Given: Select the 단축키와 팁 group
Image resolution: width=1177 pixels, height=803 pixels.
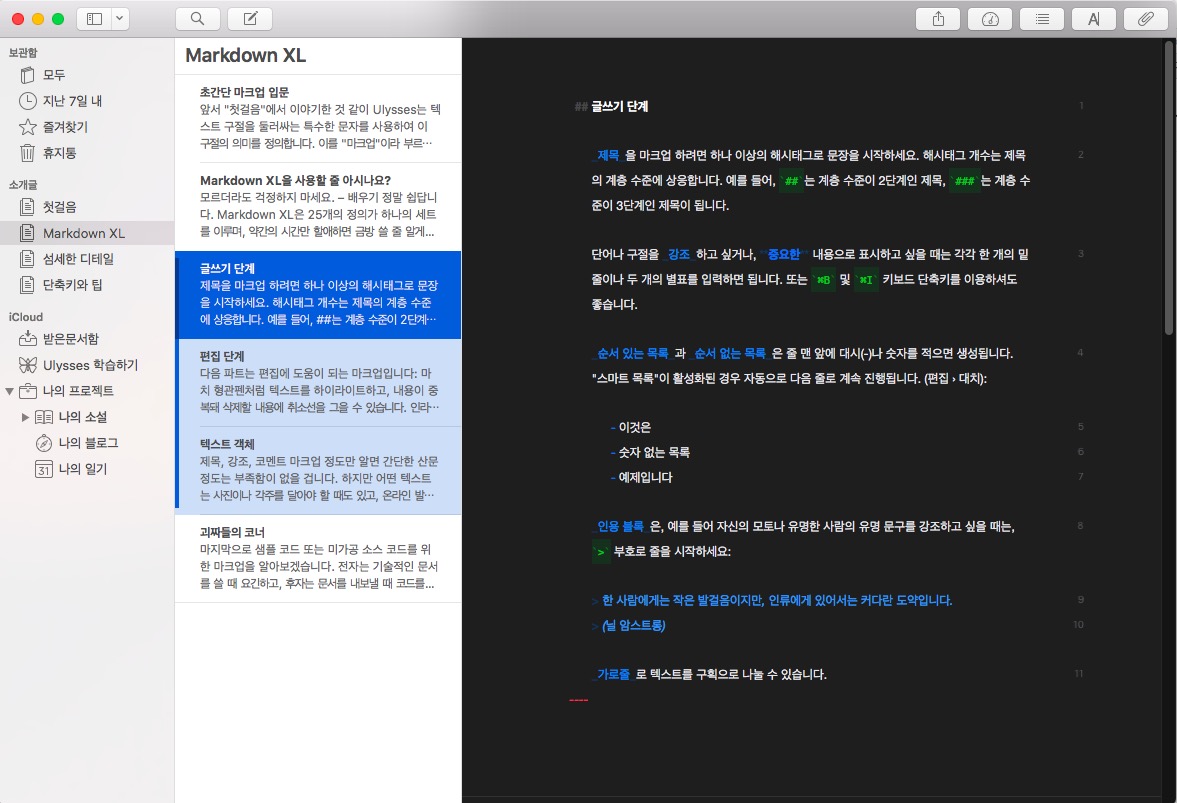Looking at the screenshot, I should click(x=87, y=284).
